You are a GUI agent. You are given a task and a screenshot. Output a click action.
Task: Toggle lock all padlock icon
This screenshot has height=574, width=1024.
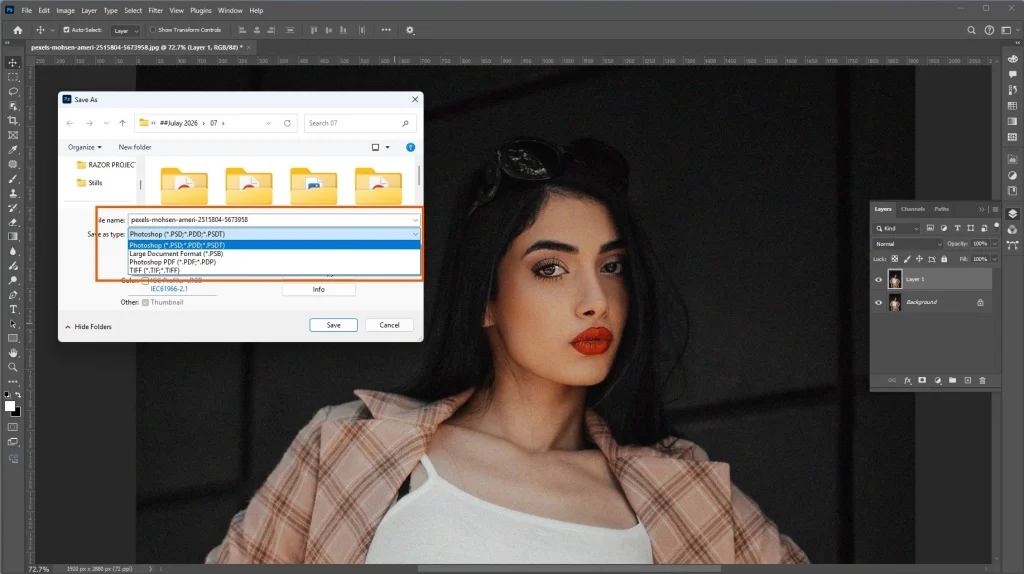(944, 259)
